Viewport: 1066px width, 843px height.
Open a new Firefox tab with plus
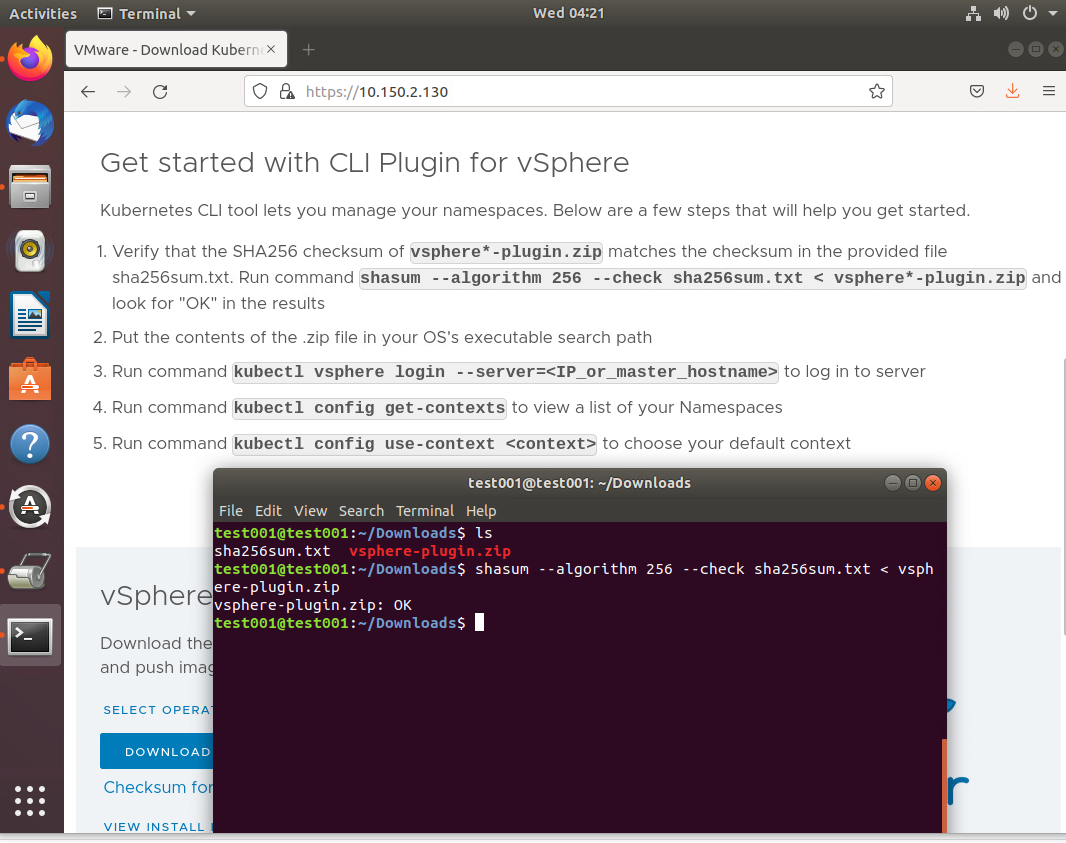(x=308, y=50)
